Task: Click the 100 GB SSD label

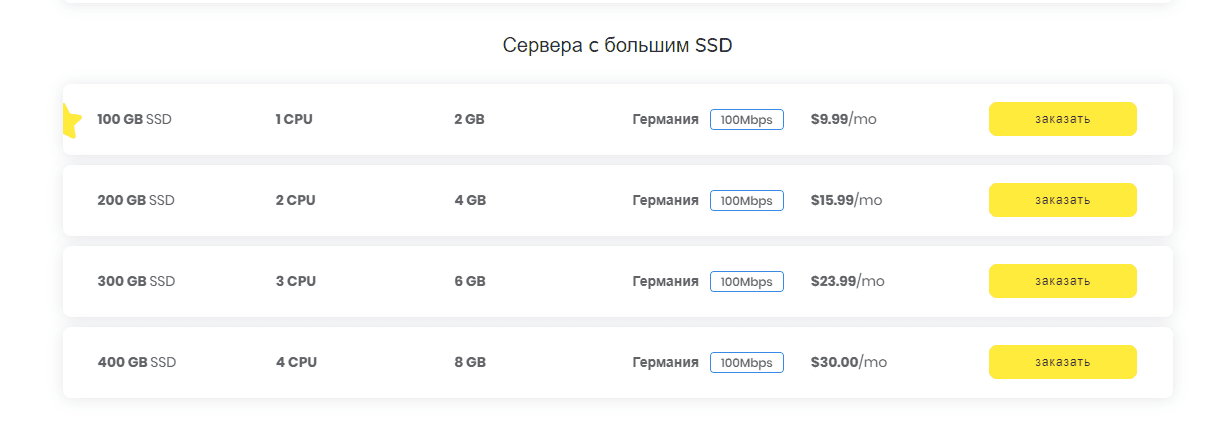Action: coord(134,120)
